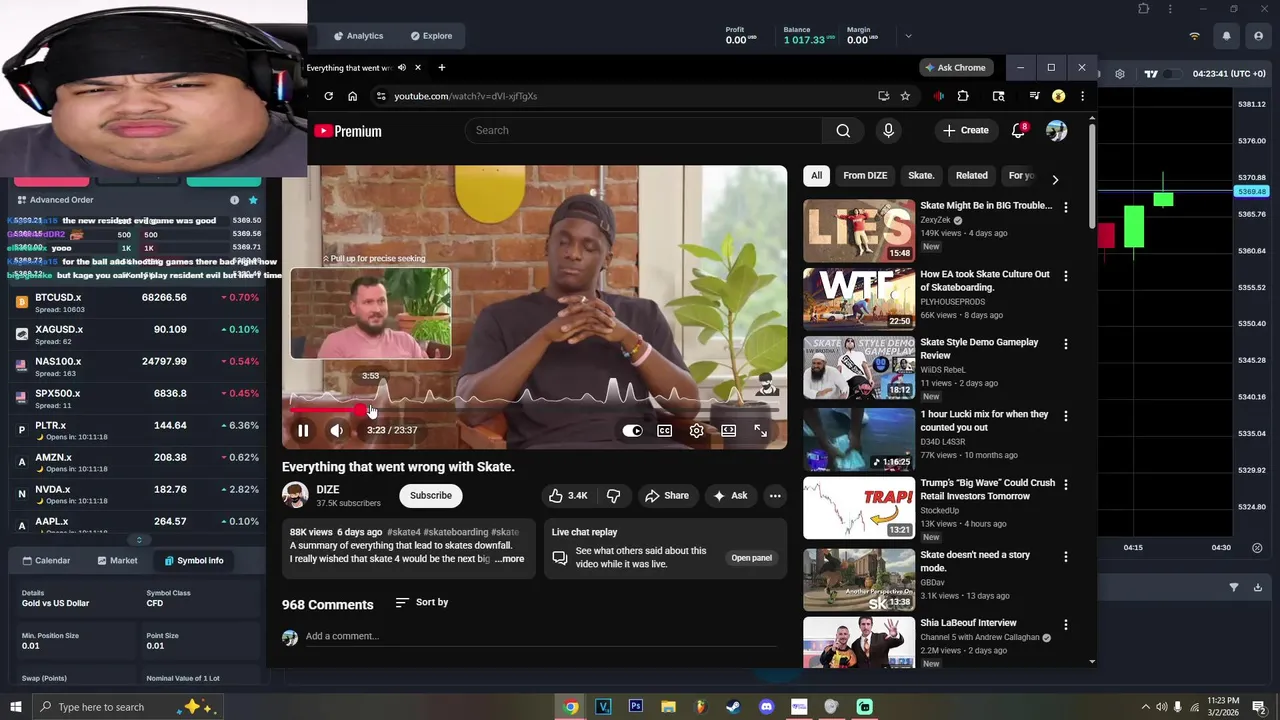Open the Calendar tab
The height and width of the screenshot is (720, 1280).
pyautogui.click(x=46, y=561)
